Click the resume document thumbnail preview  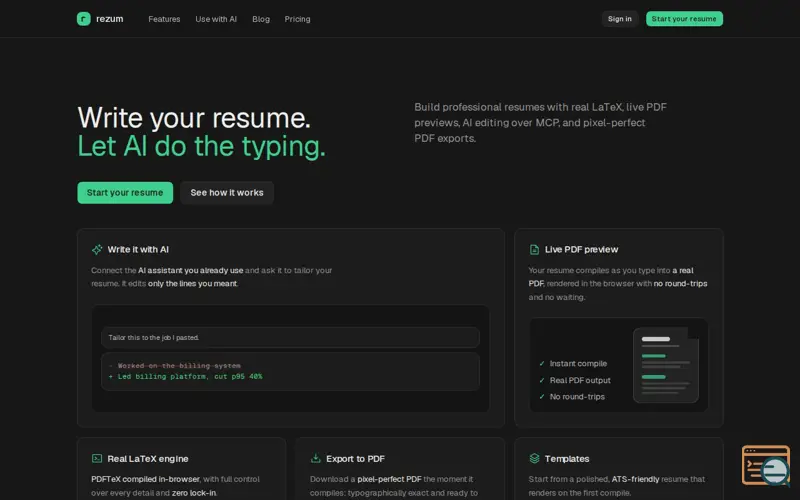click(666, 365)
